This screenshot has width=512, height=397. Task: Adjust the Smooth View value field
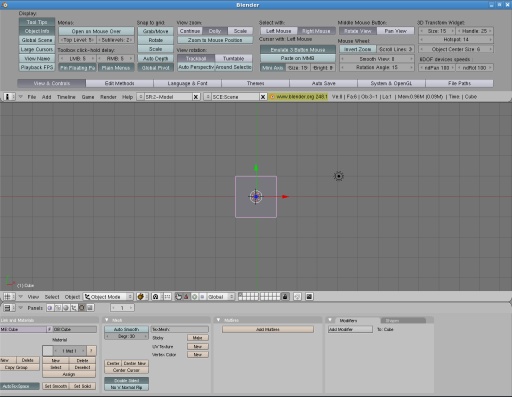[377, 59]
